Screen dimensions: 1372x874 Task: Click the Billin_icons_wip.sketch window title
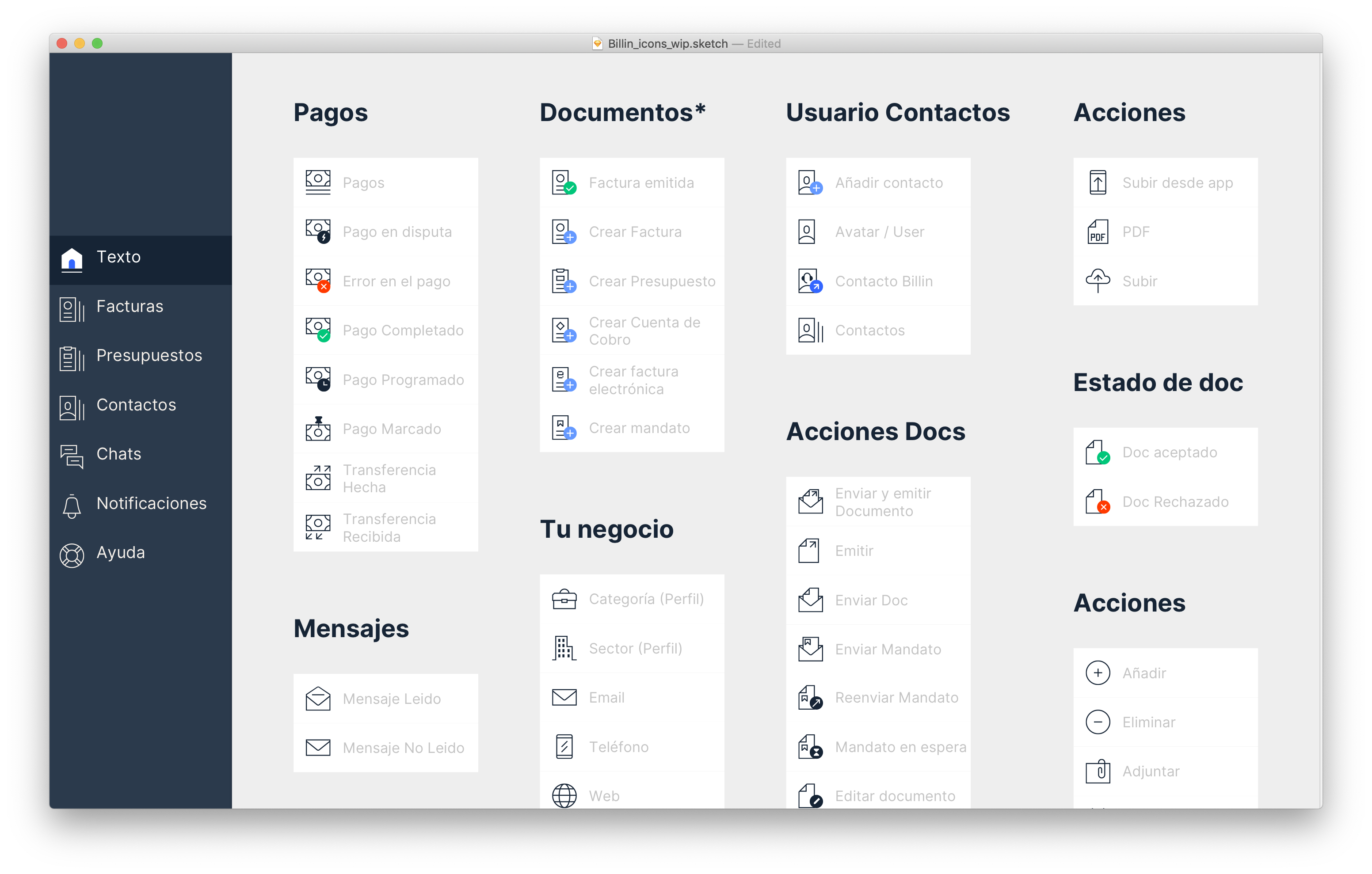pyautogui.click(x=667, y=43)
